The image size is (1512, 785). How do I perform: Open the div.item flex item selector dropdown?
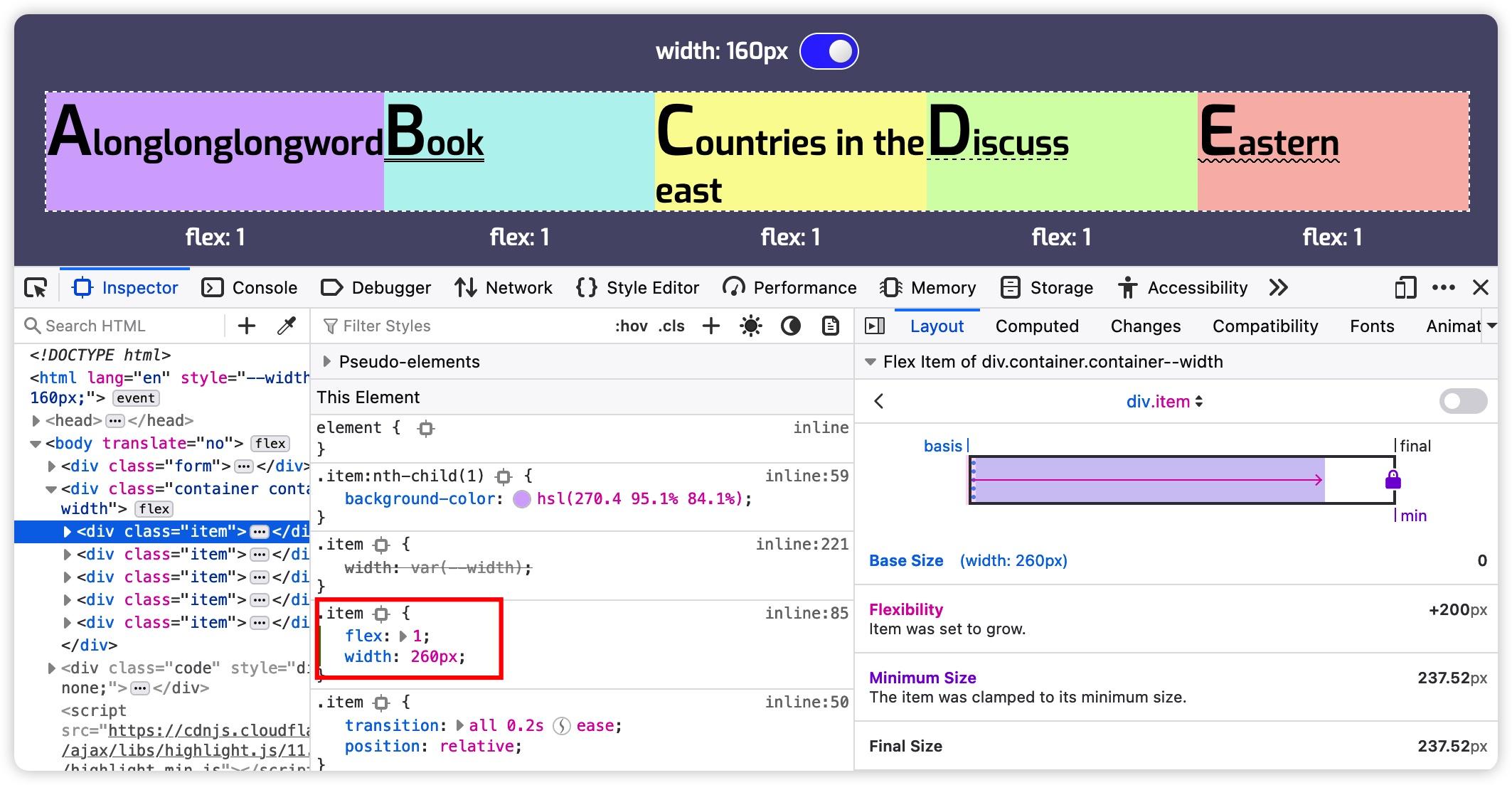1164,402
